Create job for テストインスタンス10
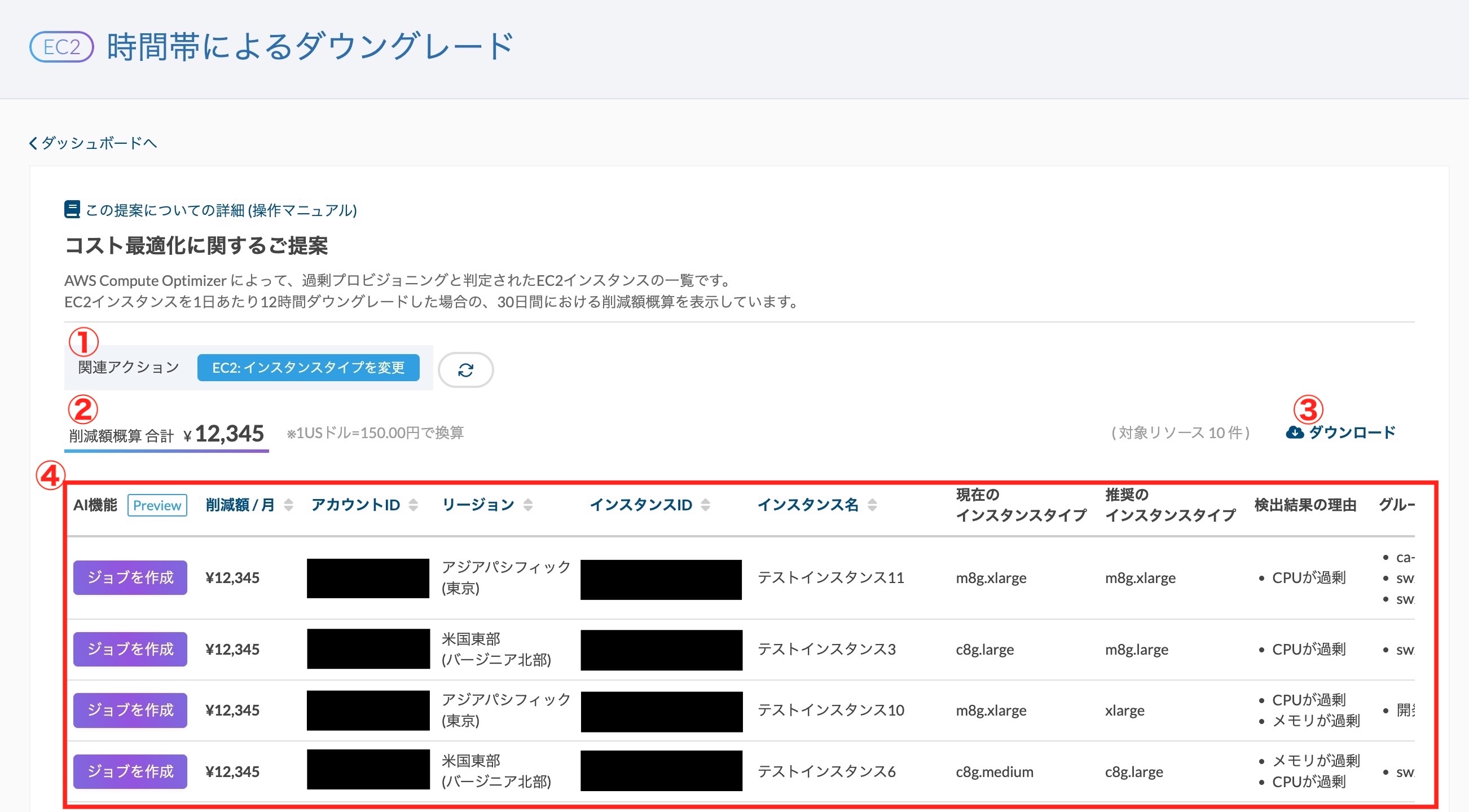The image size is (1469, 812). tap(130, 710)
